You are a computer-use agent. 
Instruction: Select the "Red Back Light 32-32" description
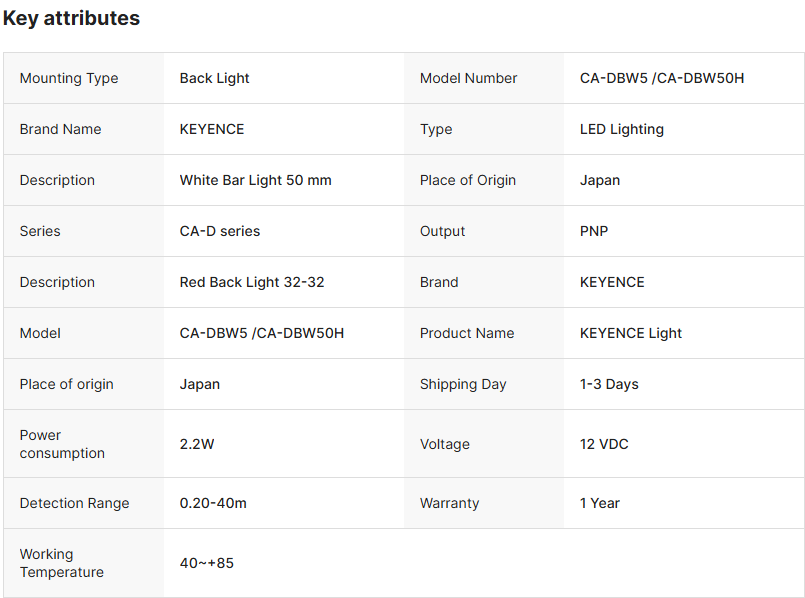tap(252, 282)
